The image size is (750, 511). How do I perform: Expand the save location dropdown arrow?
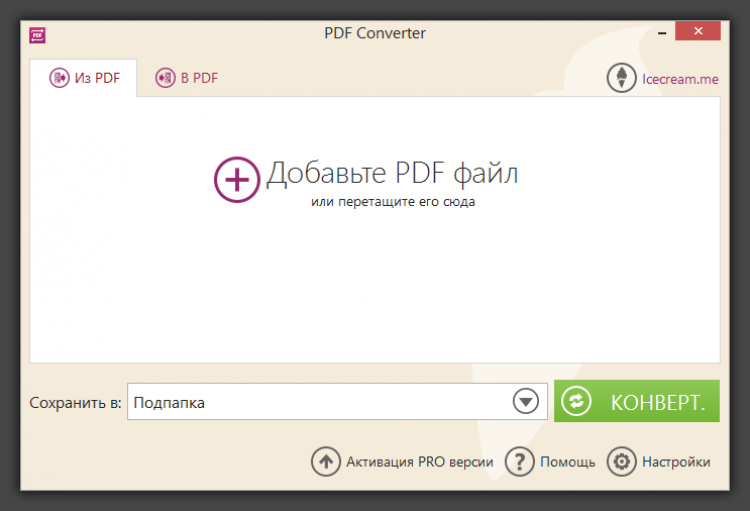[x=526, y=402]
